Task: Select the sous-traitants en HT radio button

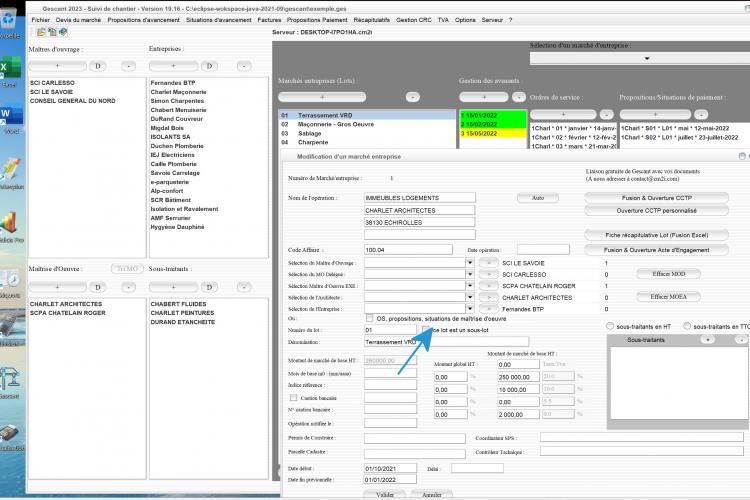Action: [610, 326]
